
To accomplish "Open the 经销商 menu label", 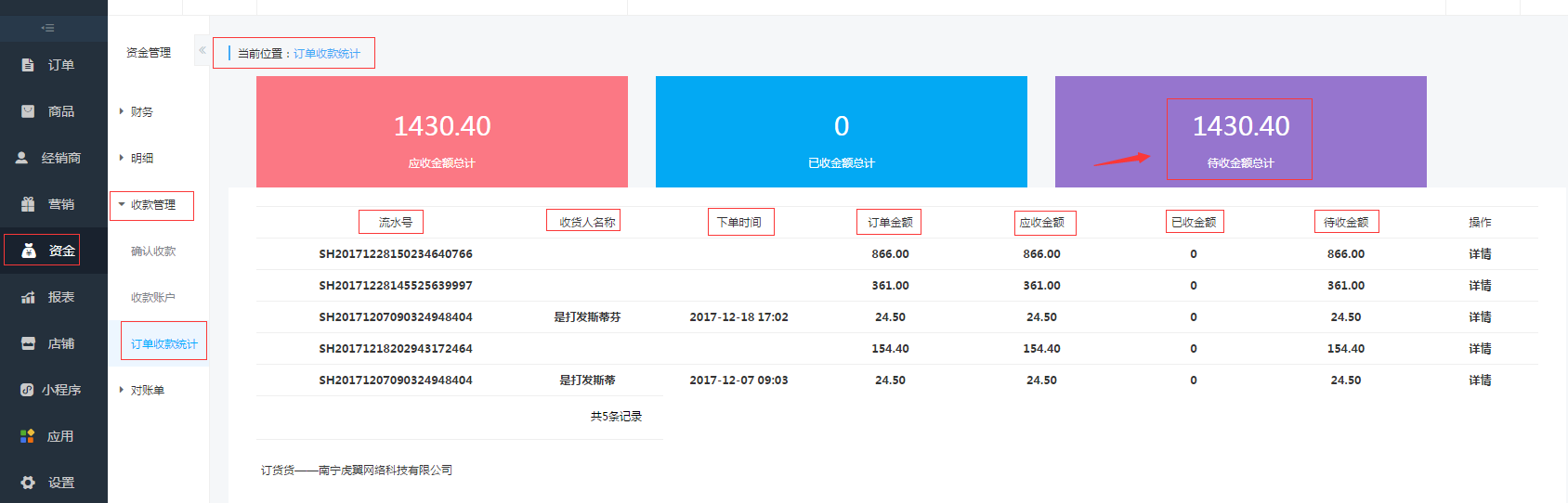I will (61, 158).
